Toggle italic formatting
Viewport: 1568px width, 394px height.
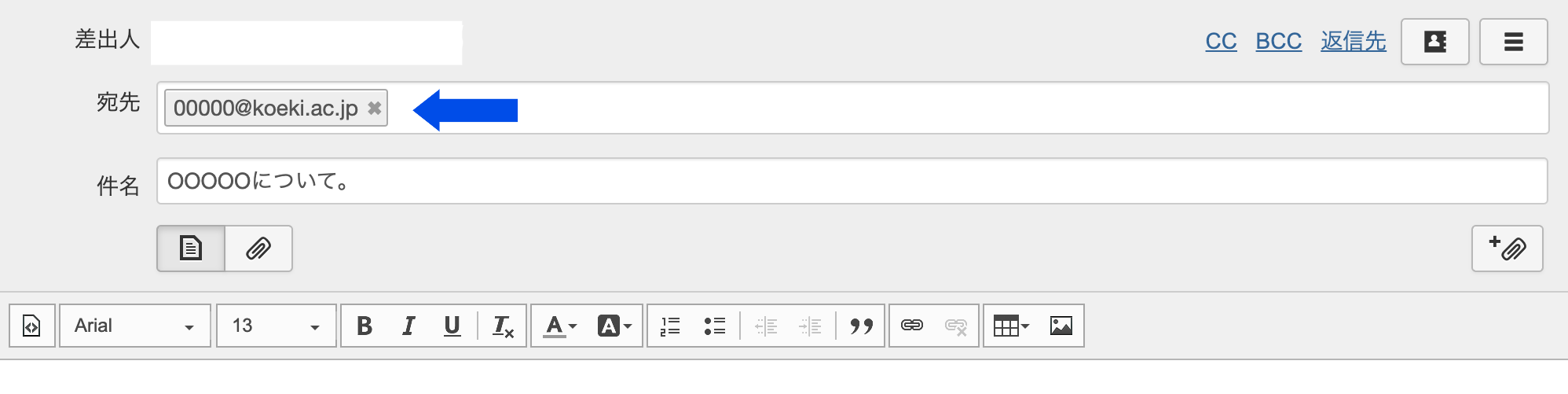pyautogui.click(x=408, y=326)
